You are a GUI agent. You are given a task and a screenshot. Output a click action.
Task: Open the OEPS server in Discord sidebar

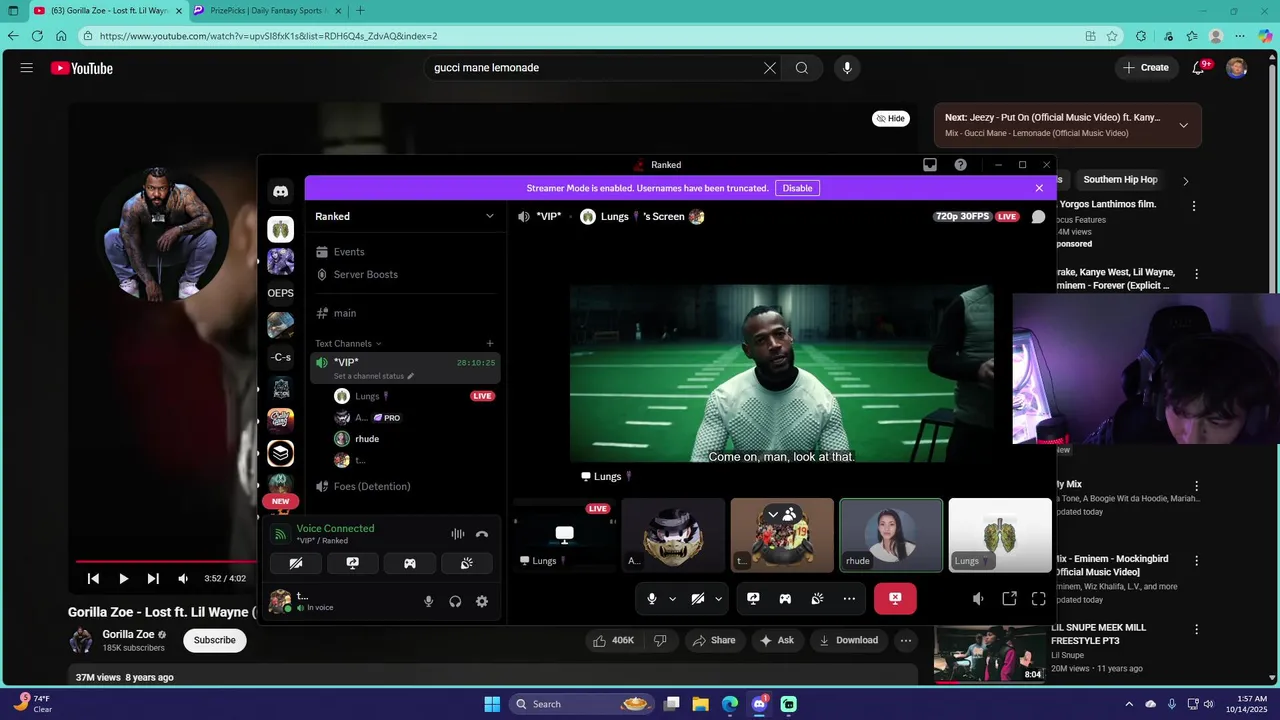coord(281,293)
